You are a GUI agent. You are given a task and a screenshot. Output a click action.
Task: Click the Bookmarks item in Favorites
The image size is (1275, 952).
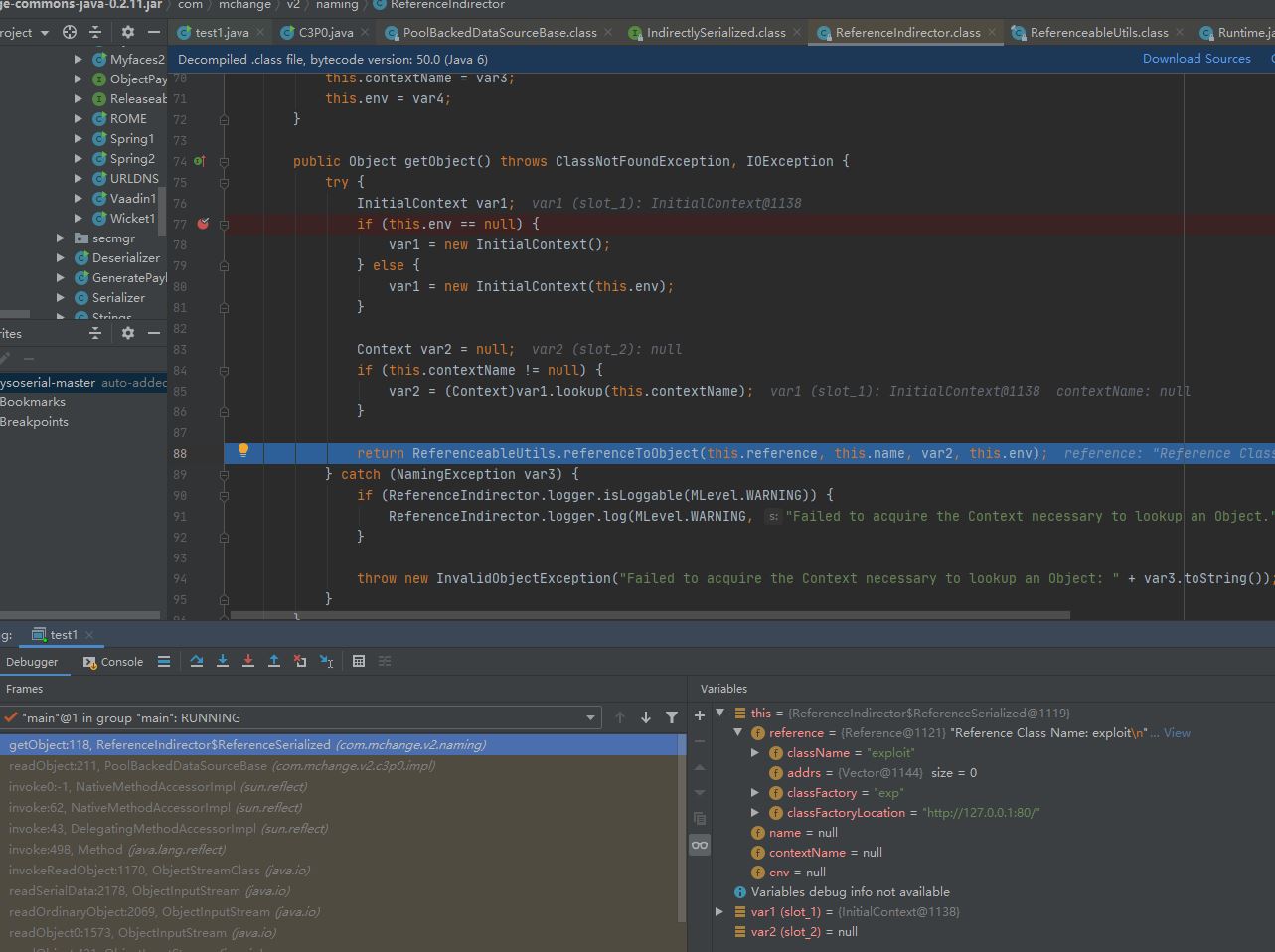(x=33, y=402)
